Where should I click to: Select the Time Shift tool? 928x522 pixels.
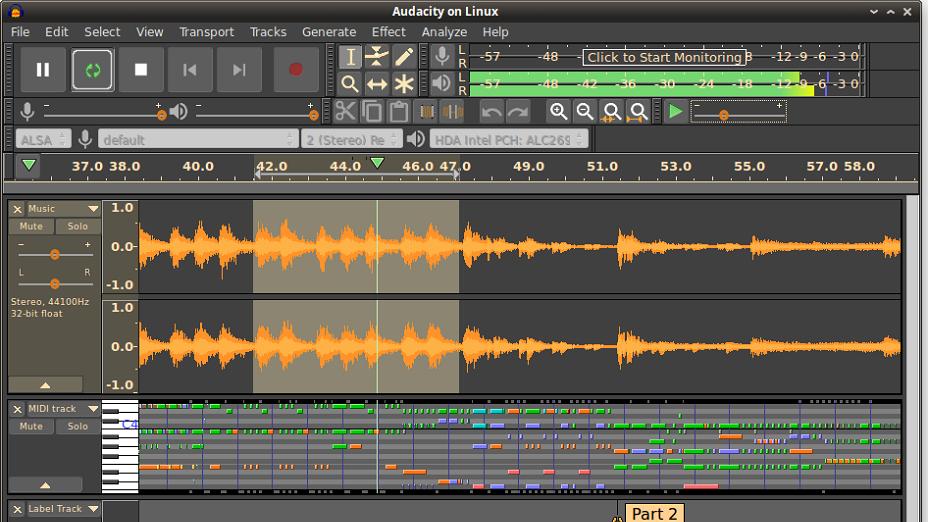pyautogui.click(x=377, y=84)
